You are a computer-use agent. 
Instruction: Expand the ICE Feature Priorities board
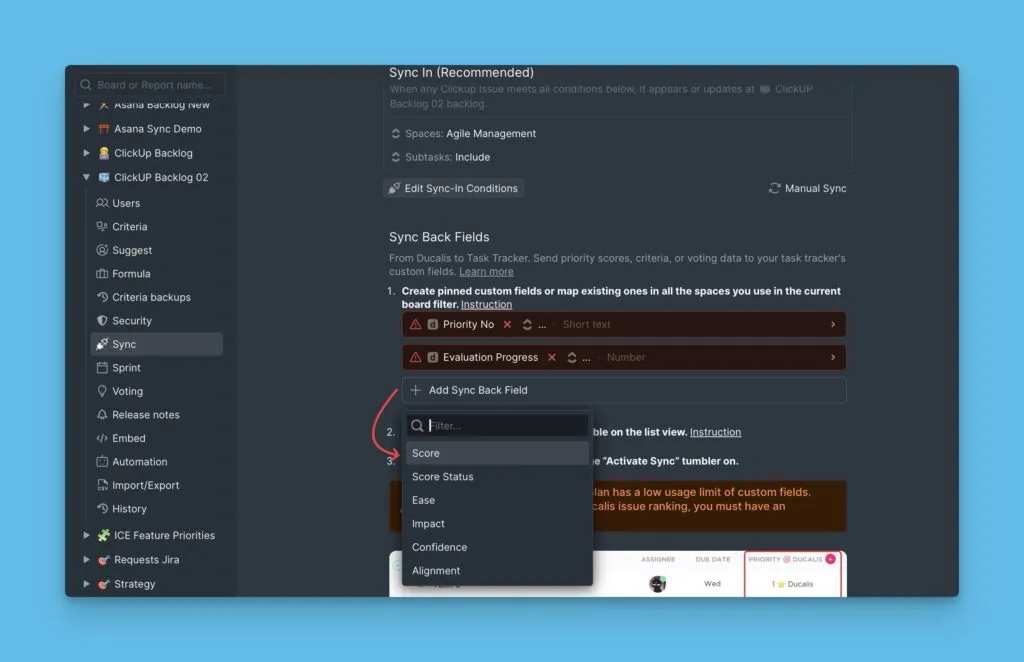pyautogui.click(x=87, y=536)
